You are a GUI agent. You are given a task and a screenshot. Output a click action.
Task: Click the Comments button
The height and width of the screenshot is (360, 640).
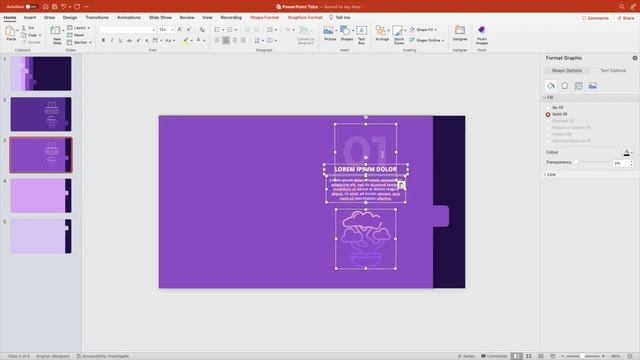point(595,18)
